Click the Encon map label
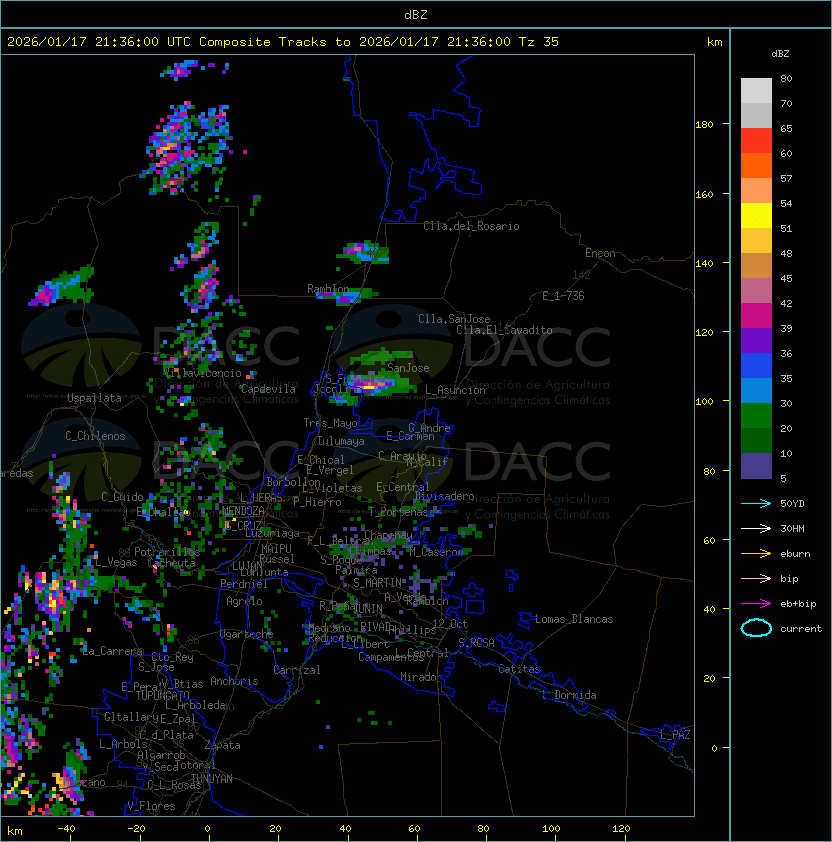 point(600,253)
